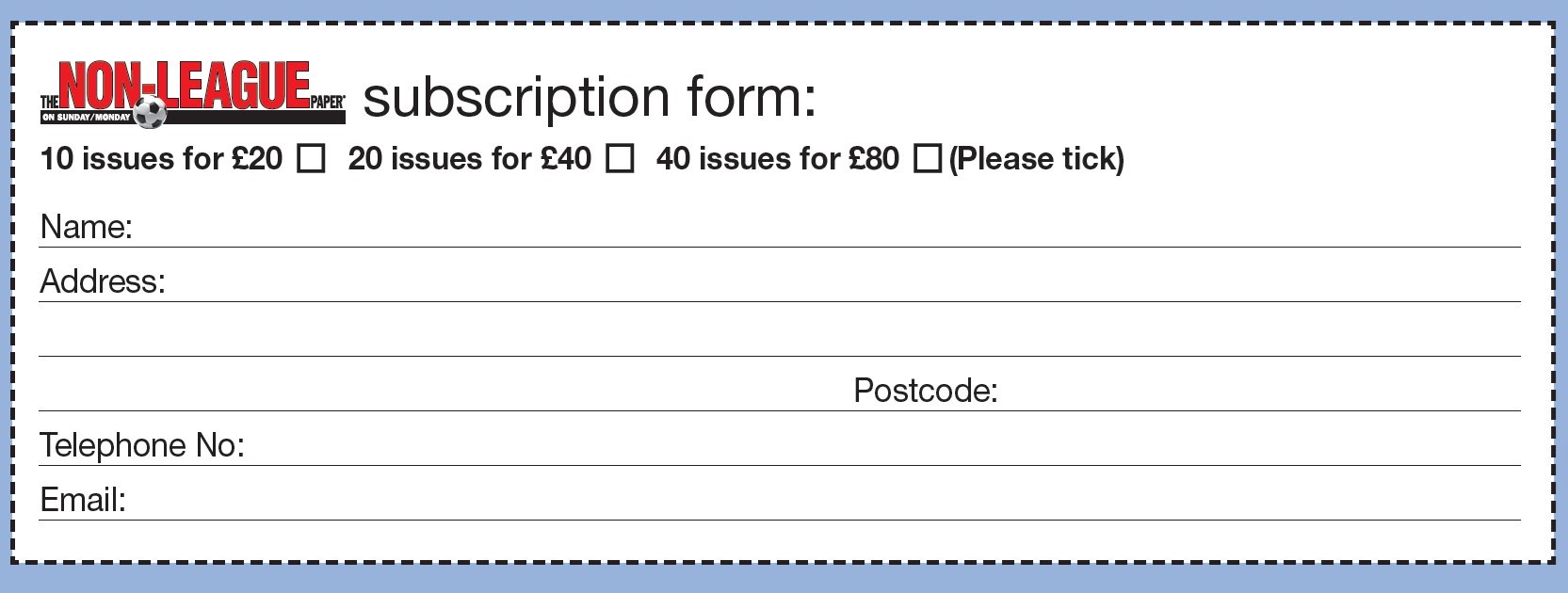Click into the Email field line
The width and height of the screenshot is (1568, 593).
click(x=819, y=503)
